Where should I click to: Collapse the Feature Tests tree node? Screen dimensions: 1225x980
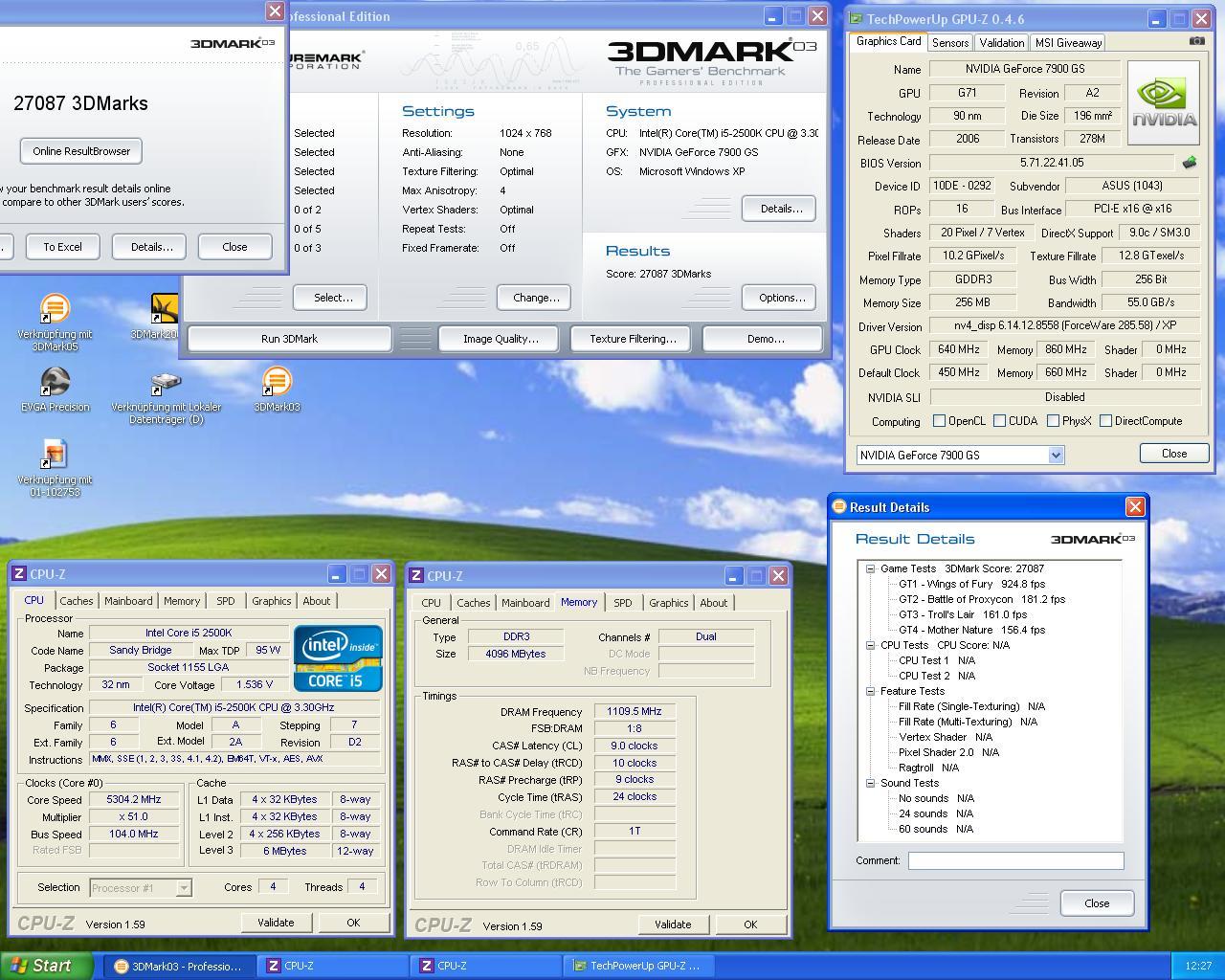click(x=871, y=691)
